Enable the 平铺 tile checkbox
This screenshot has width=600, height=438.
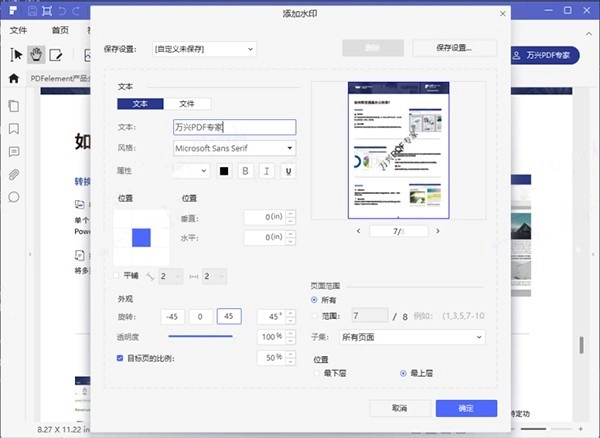point(118,275)
